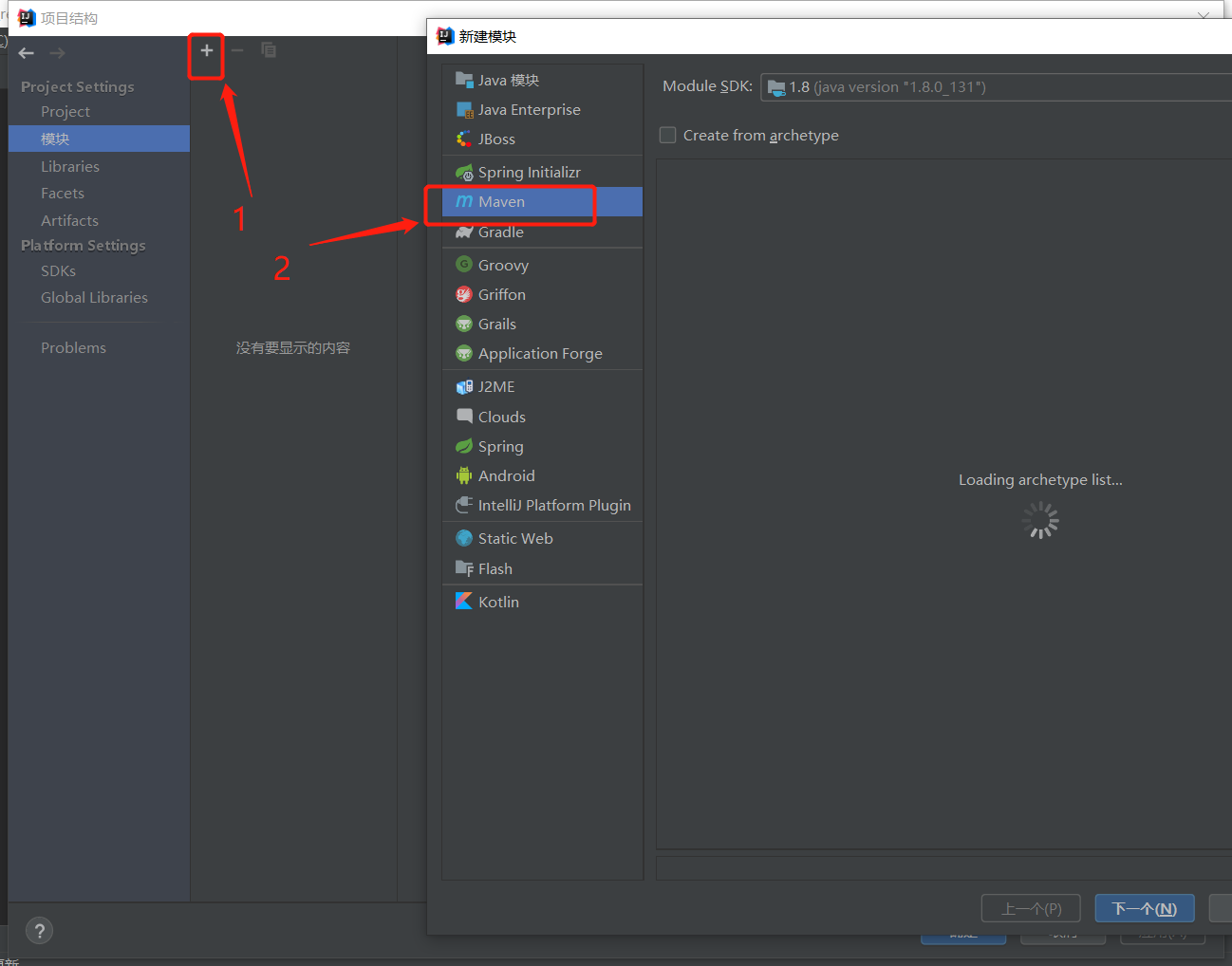Click the 下一个(N) next button

(1144, 909)
